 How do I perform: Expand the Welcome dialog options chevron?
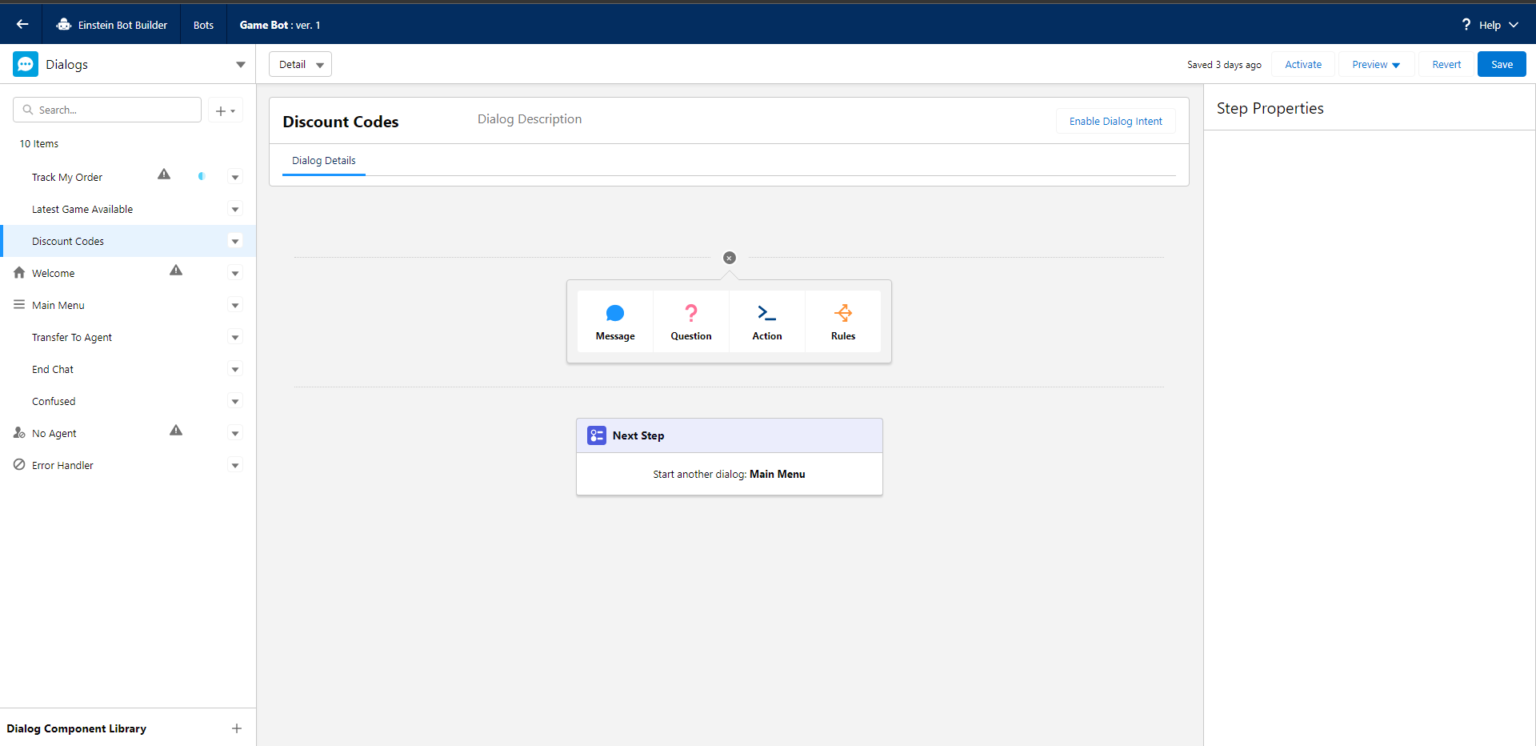pos(235,272)
